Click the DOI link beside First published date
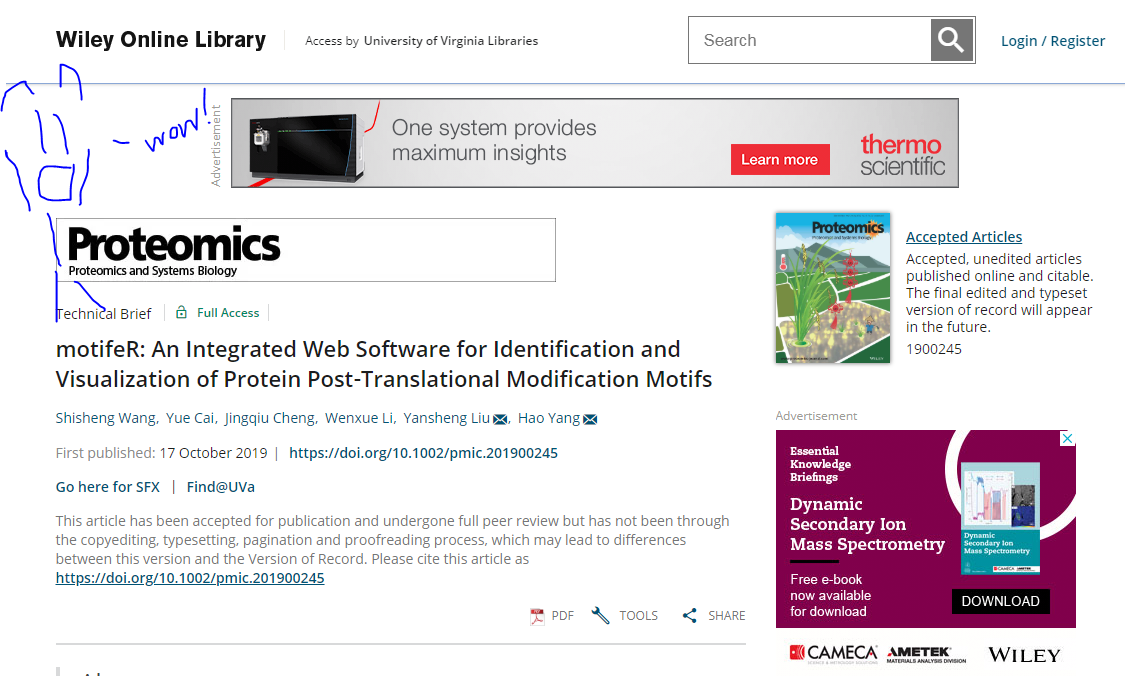The width and height of the screenshot is (1125, 676). 423,453
